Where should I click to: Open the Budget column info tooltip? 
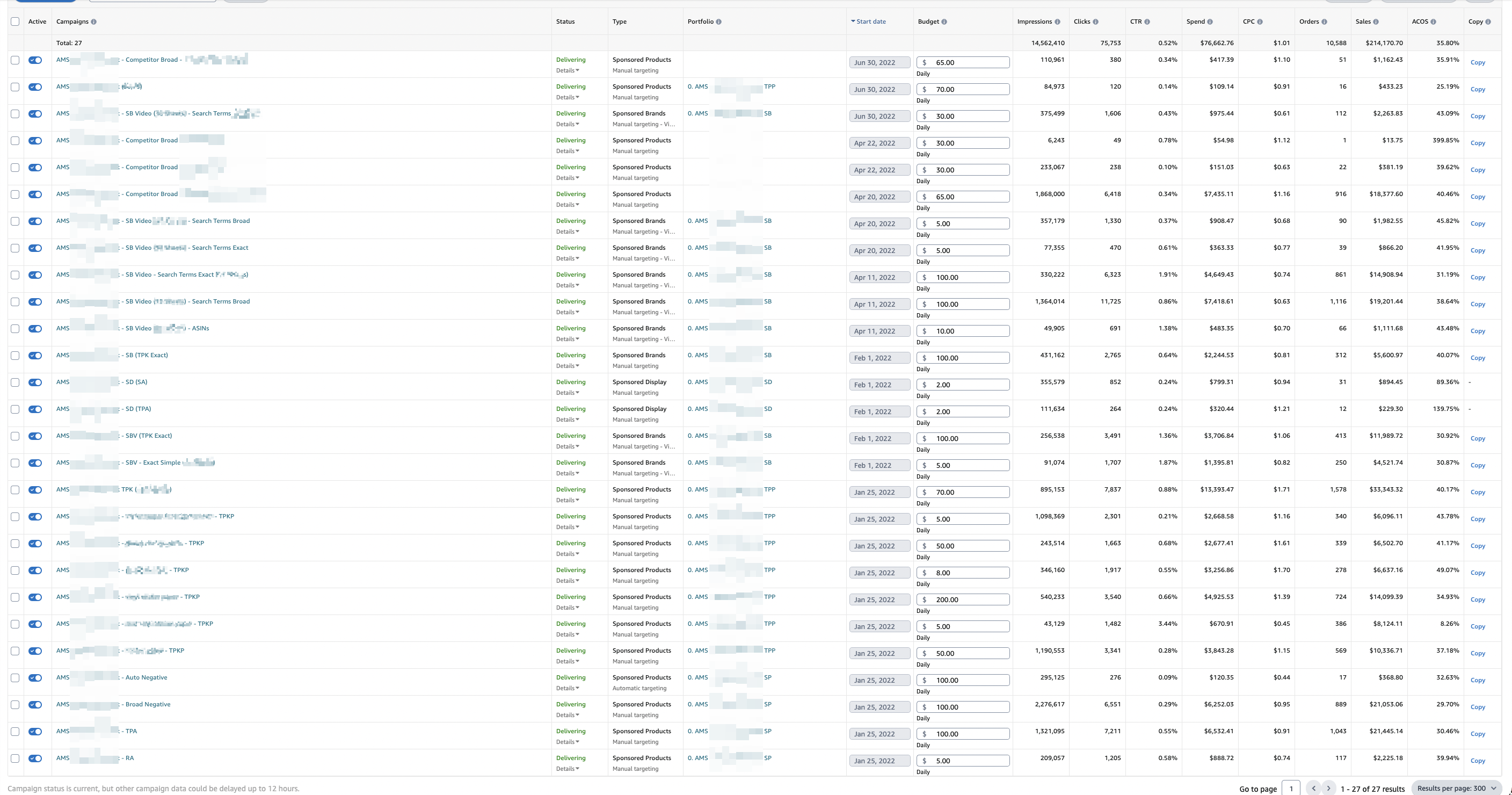pos(945,21)
